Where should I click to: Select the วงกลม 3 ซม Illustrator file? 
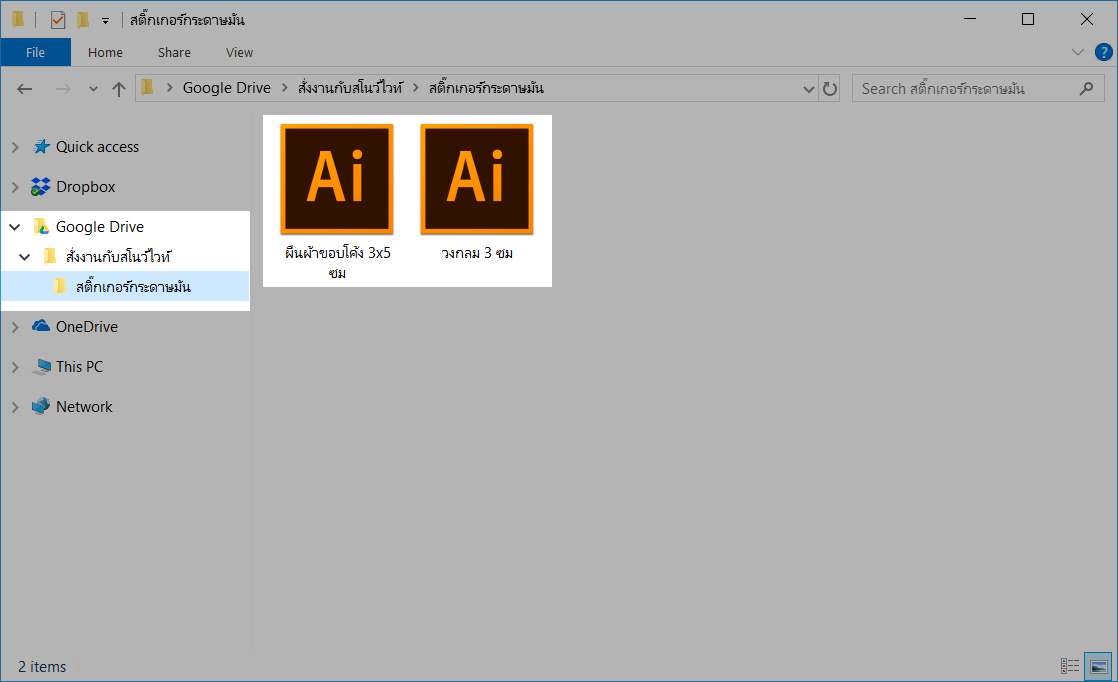(477, 179)
